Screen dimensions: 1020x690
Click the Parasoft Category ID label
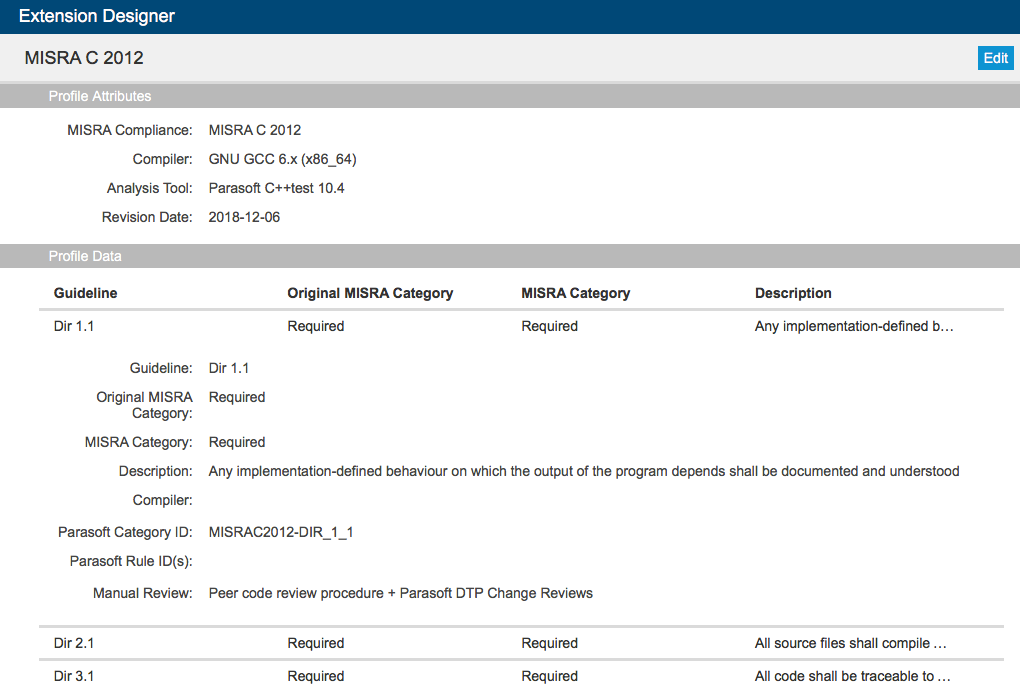[126, 533]
